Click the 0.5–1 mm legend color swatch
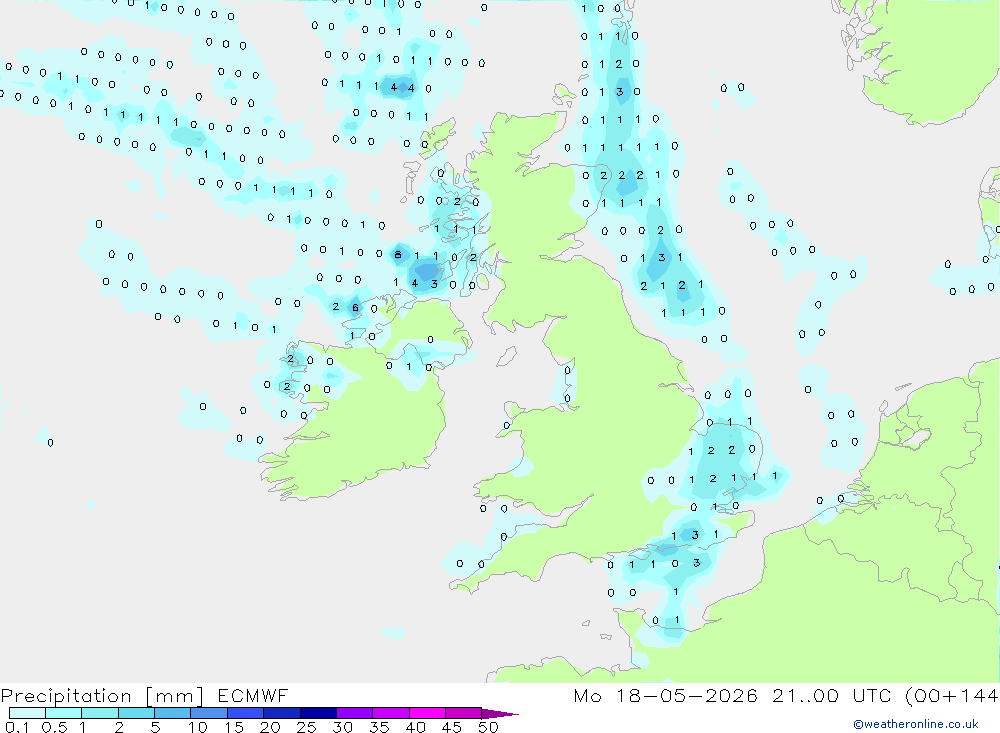 click(63, 713)
